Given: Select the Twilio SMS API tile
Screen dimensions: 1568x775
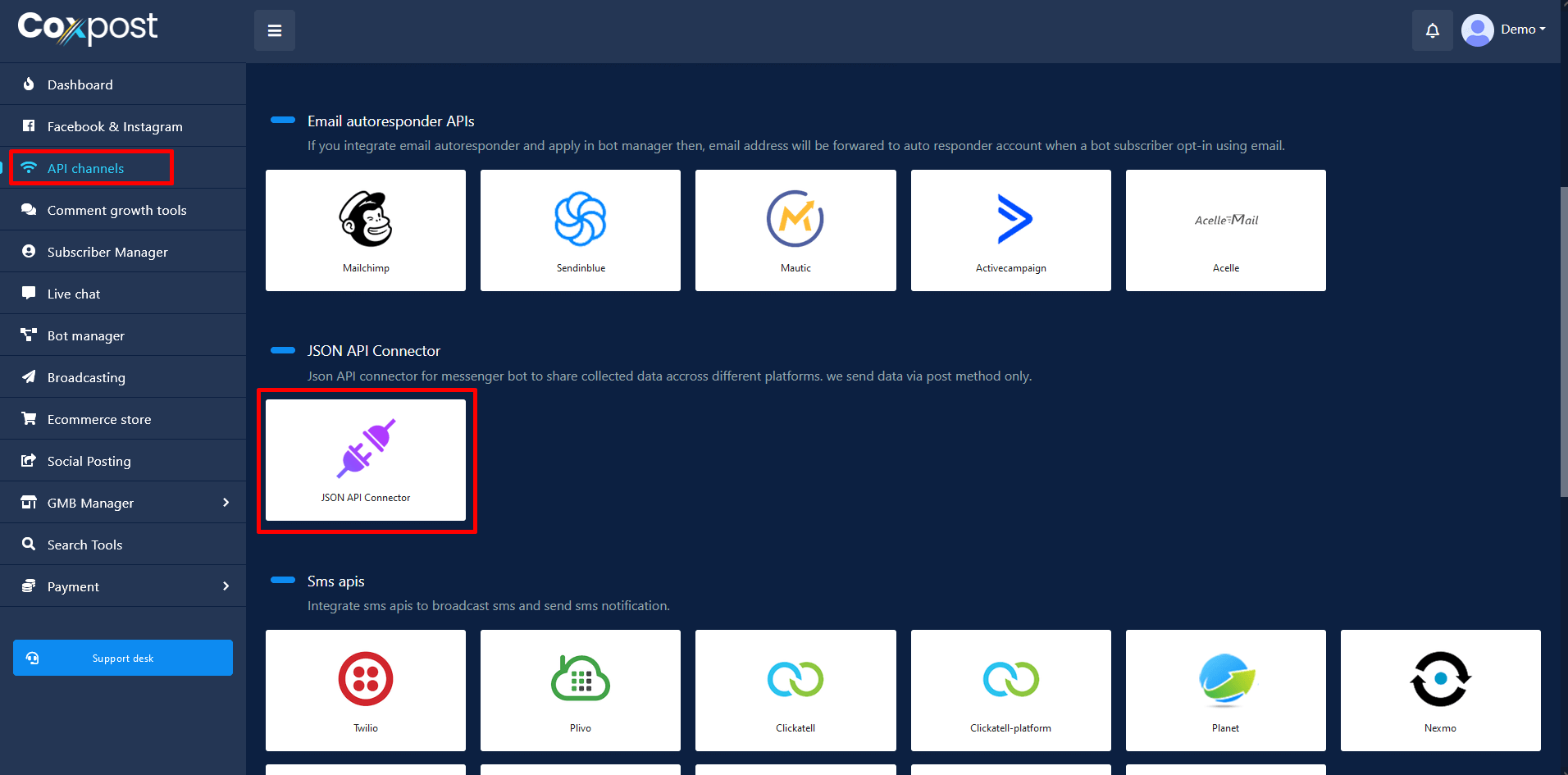Looking at the screenshot, I should click(x=366, y=690).
